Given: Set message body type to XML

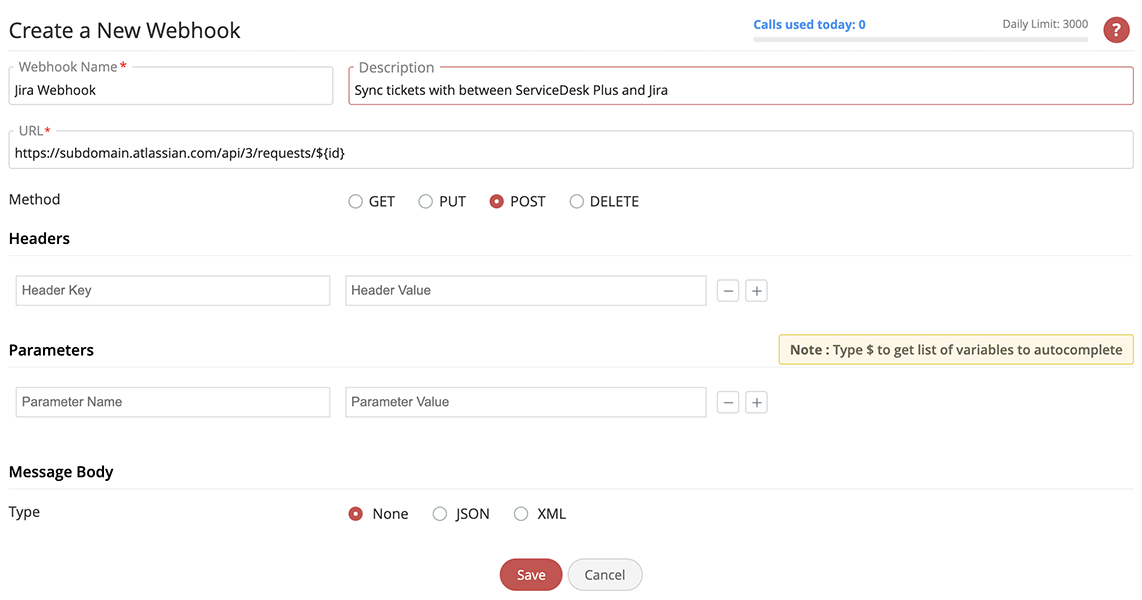Looking at the screenshot, I should tap(521, 514).
